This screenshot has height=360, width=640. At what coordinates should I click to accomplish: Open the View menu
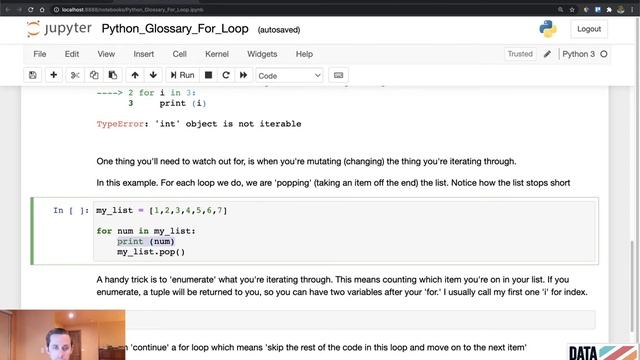click(x=106, y=54)
